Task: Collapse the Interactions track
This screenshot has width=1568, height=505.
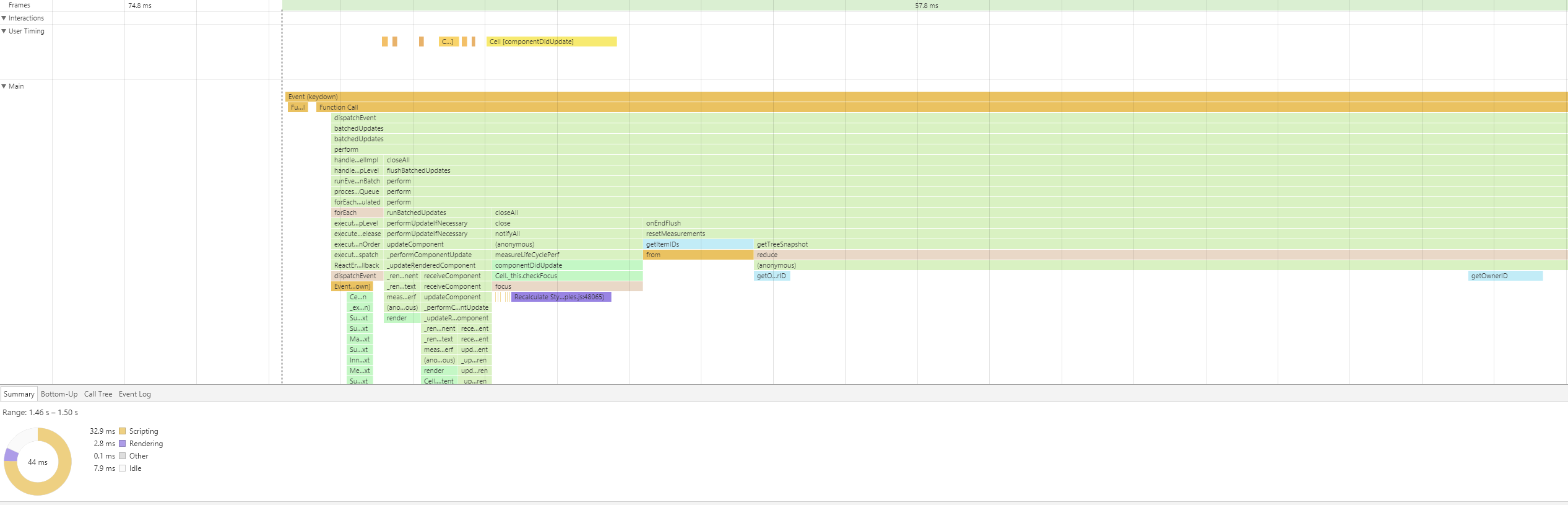Action: [x=4, y=18]
